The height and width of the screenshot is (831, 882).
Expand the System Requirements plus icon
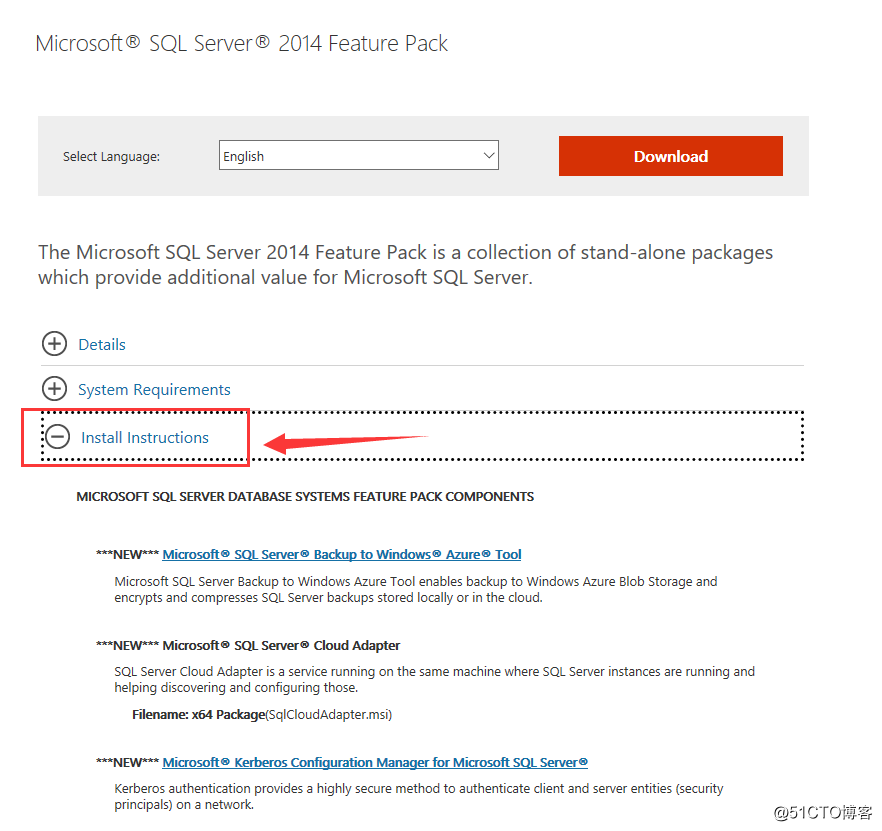(x=55, y=389)
